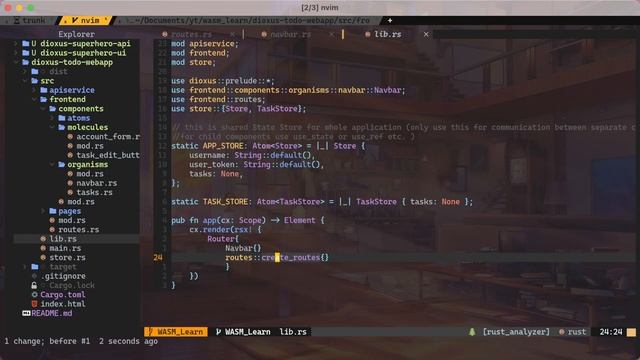Select lib.rs row in the explorer
The height and width of the screenshot is (360, 640).
pyautogui.click(x=76, y=239)
